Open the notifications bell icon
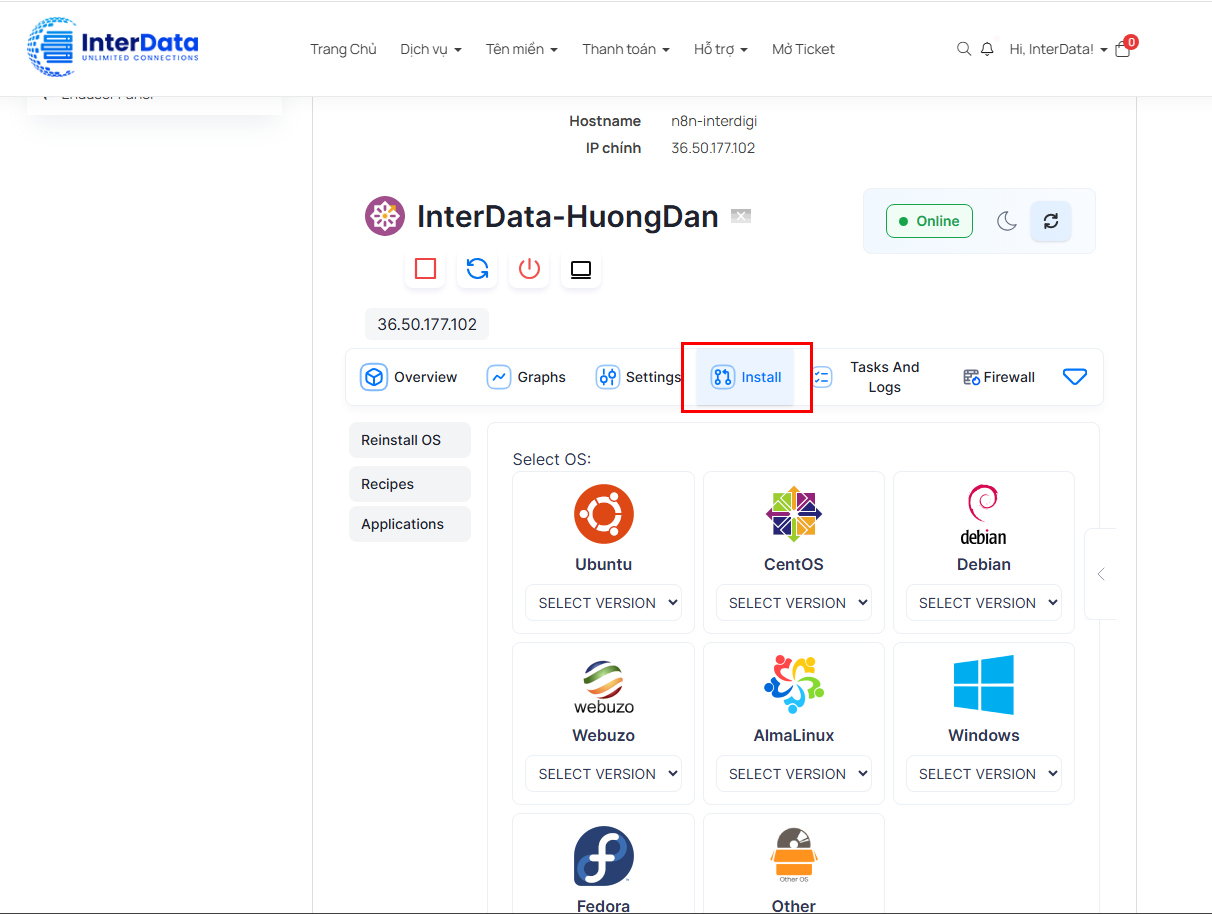1212x914 pixels. tap(987, 49)
